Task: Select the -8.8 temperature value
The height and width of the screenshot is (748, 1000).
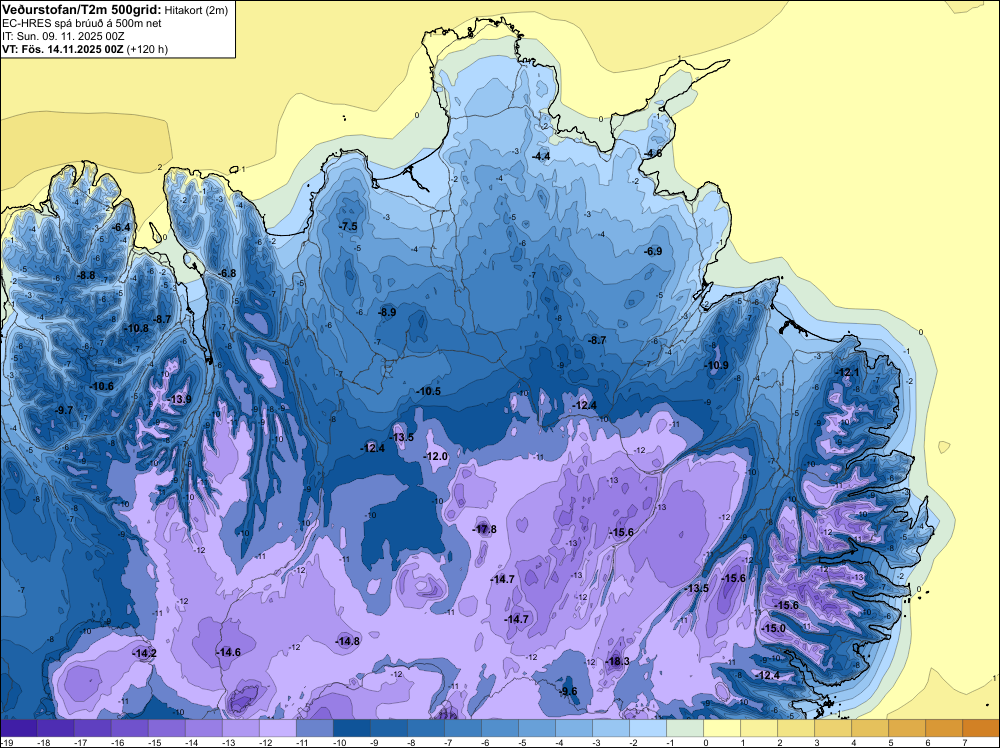Action: pos(85,275)
